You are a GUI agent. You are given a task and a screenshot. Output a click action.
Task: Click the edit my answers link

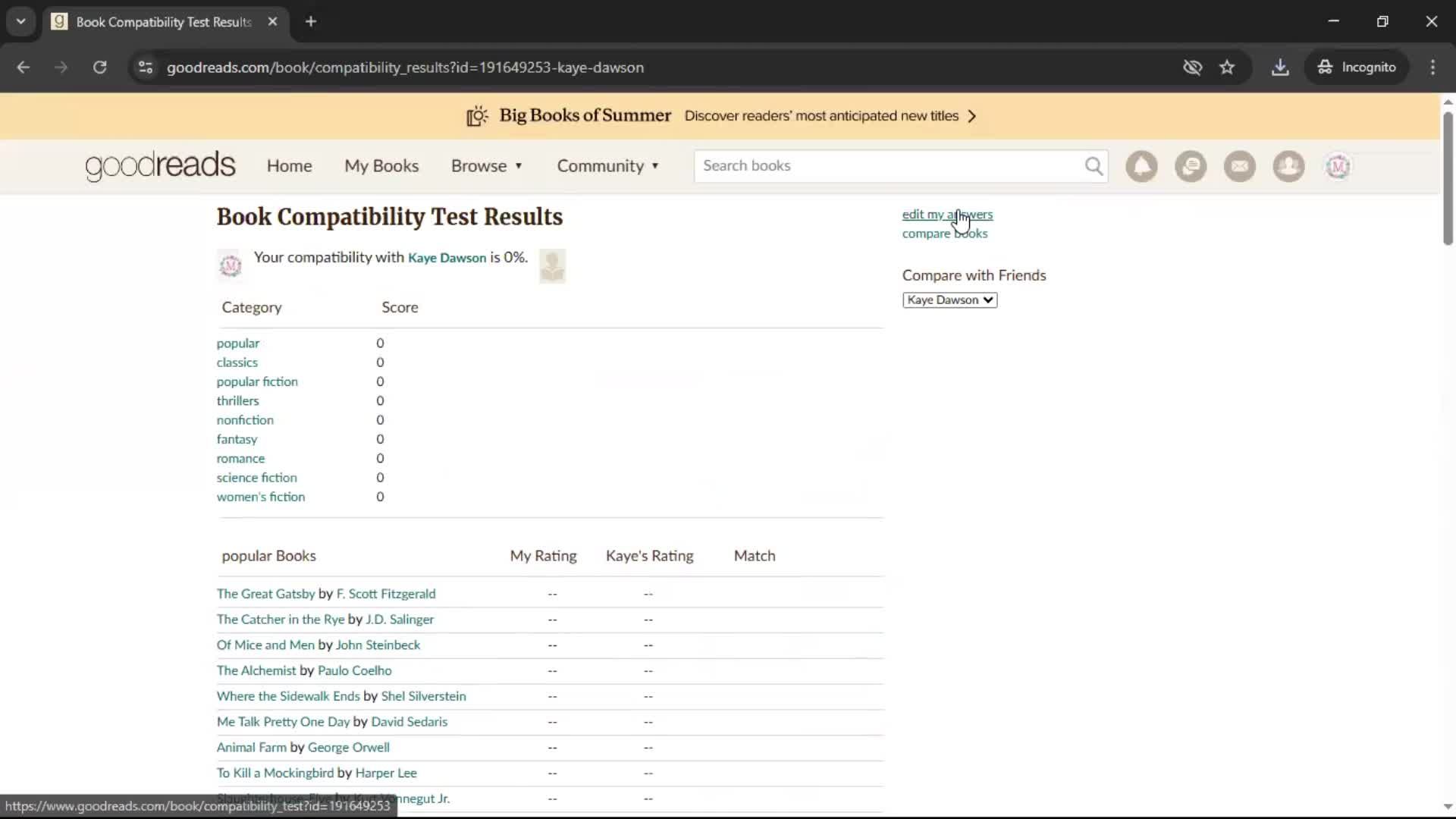[x=947, y=215]
